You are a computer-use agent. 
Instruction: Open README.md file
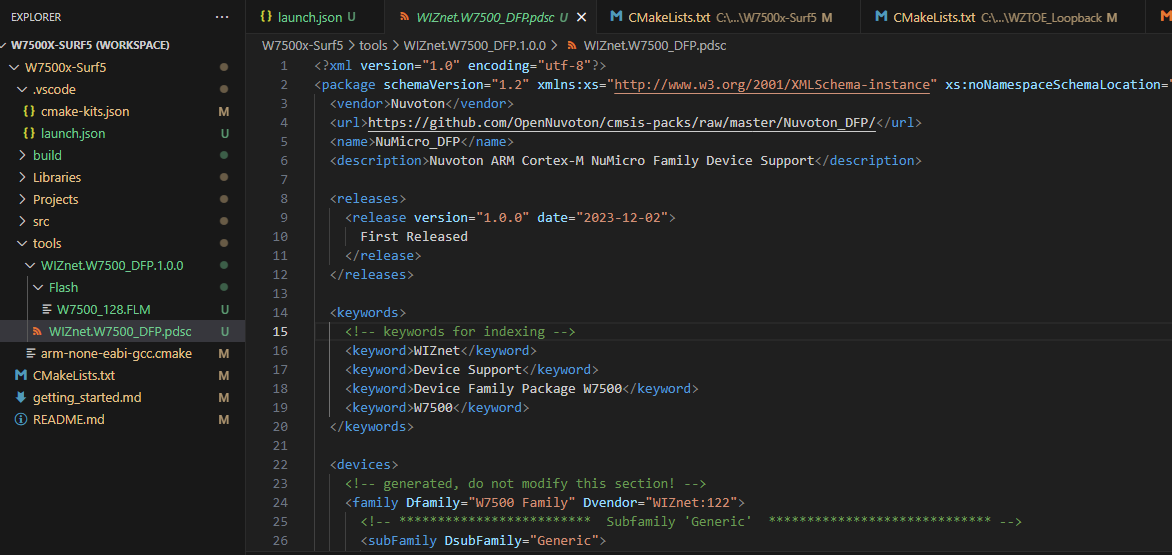[x=69, y=419]
